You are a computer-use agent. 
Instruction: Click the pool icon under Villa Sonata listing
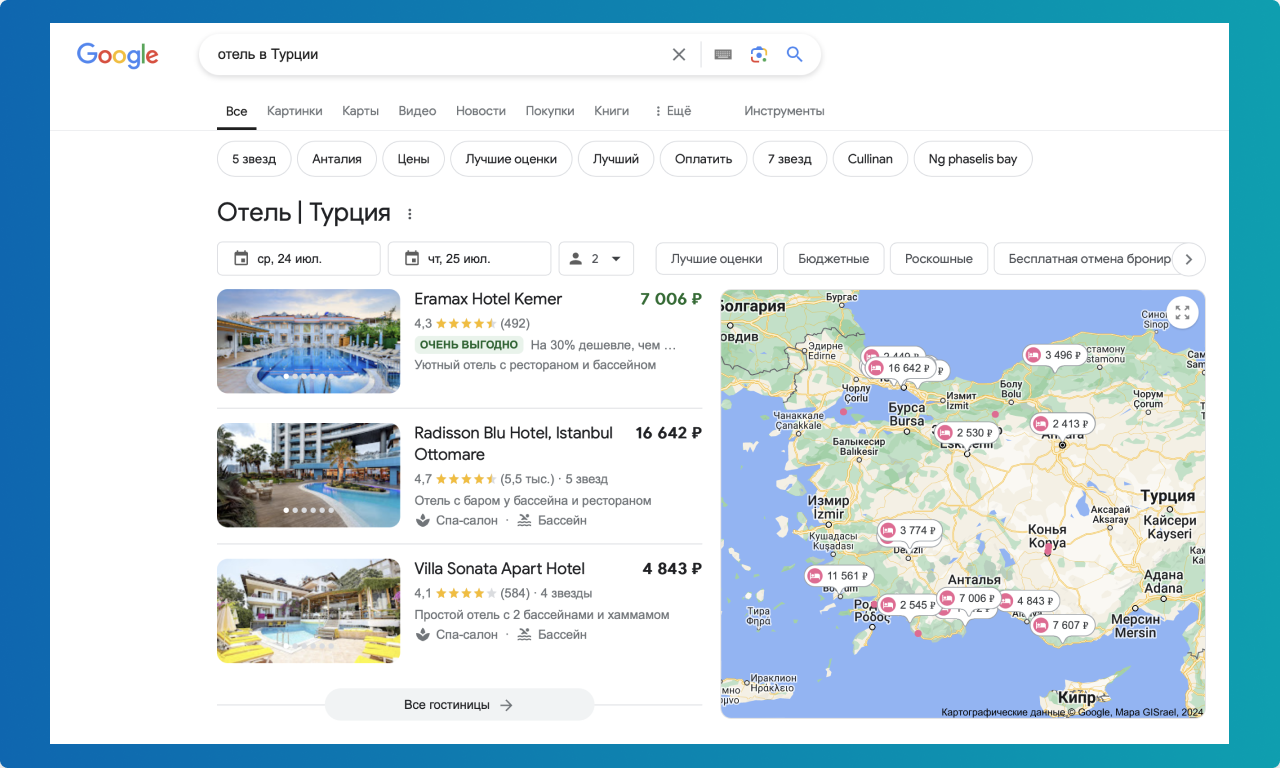point(523,634)
